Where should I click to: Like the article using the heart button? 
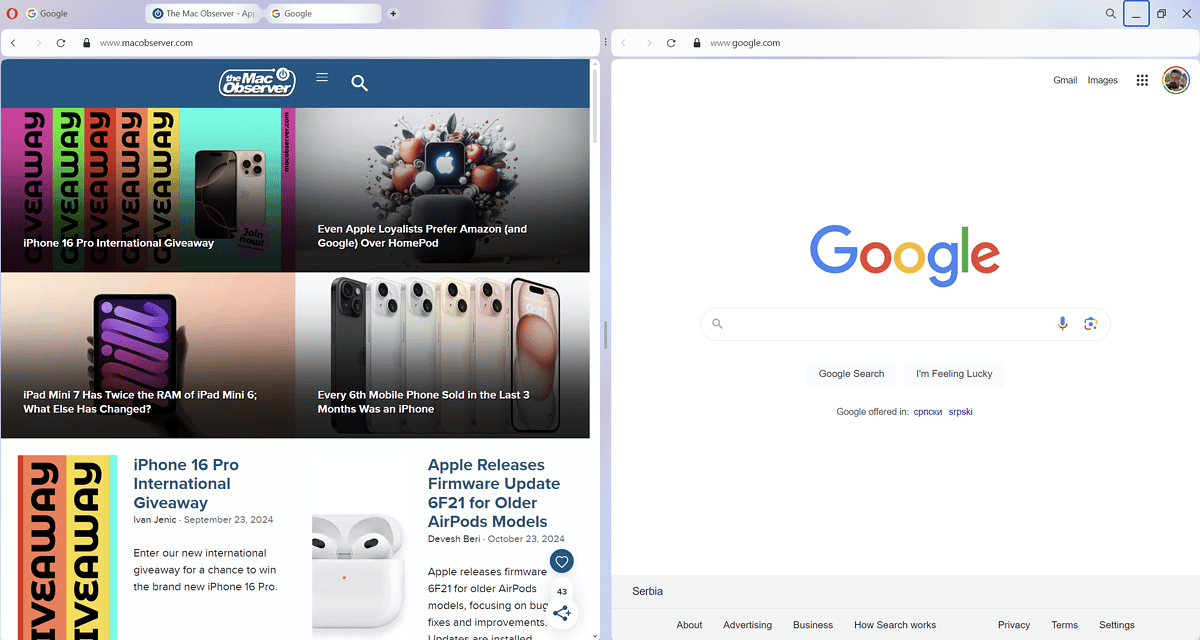click(x=561, y=561)
